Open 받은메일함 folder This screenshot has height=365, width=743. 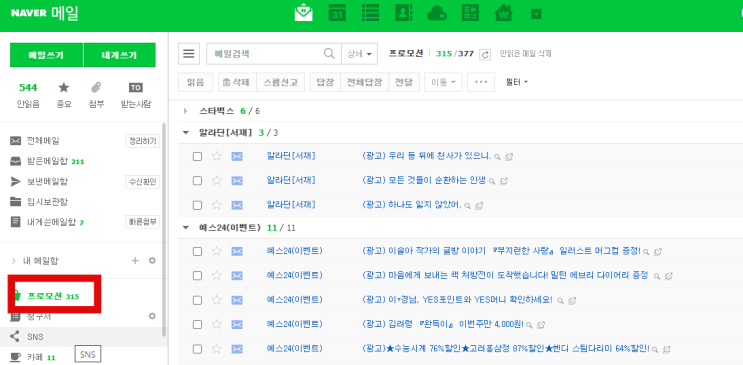coord(46,161)
